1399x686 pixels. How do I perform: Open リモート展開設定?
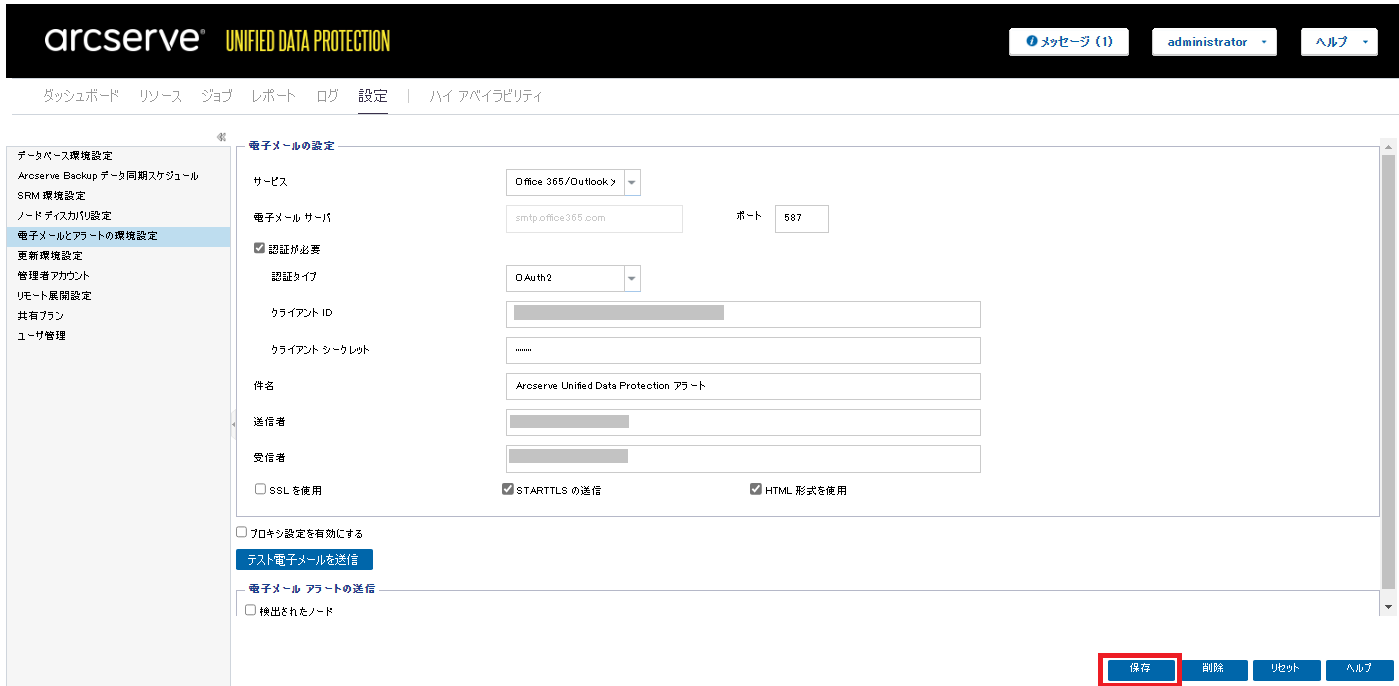click(x=118, y=296)
